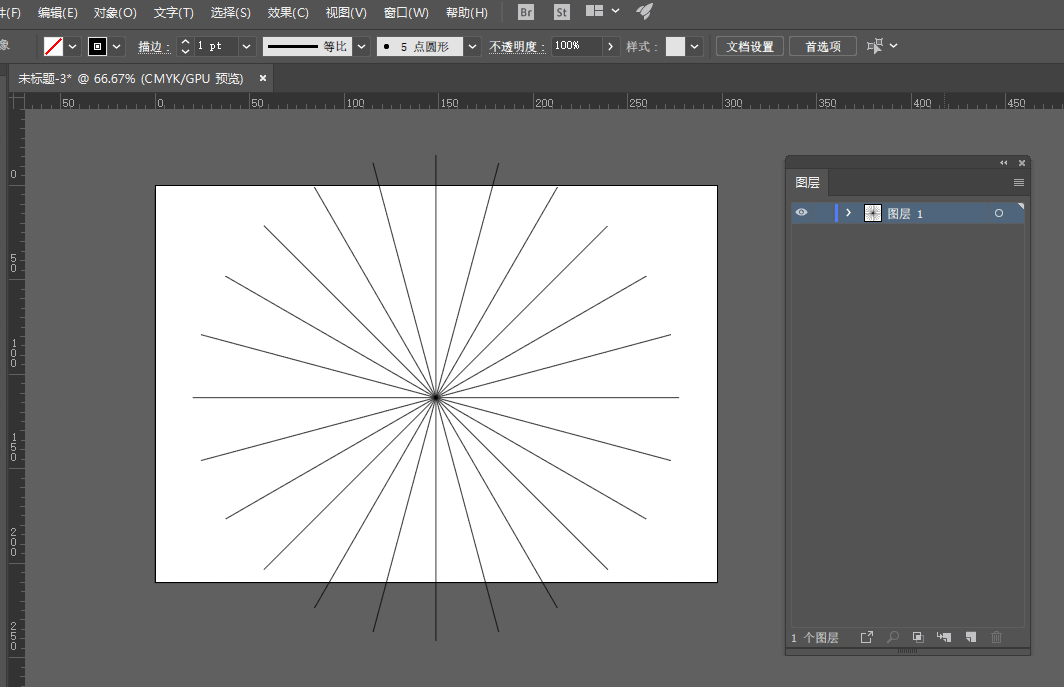Expand 图层 1 to show its sublayers

(x=848, y=212)
